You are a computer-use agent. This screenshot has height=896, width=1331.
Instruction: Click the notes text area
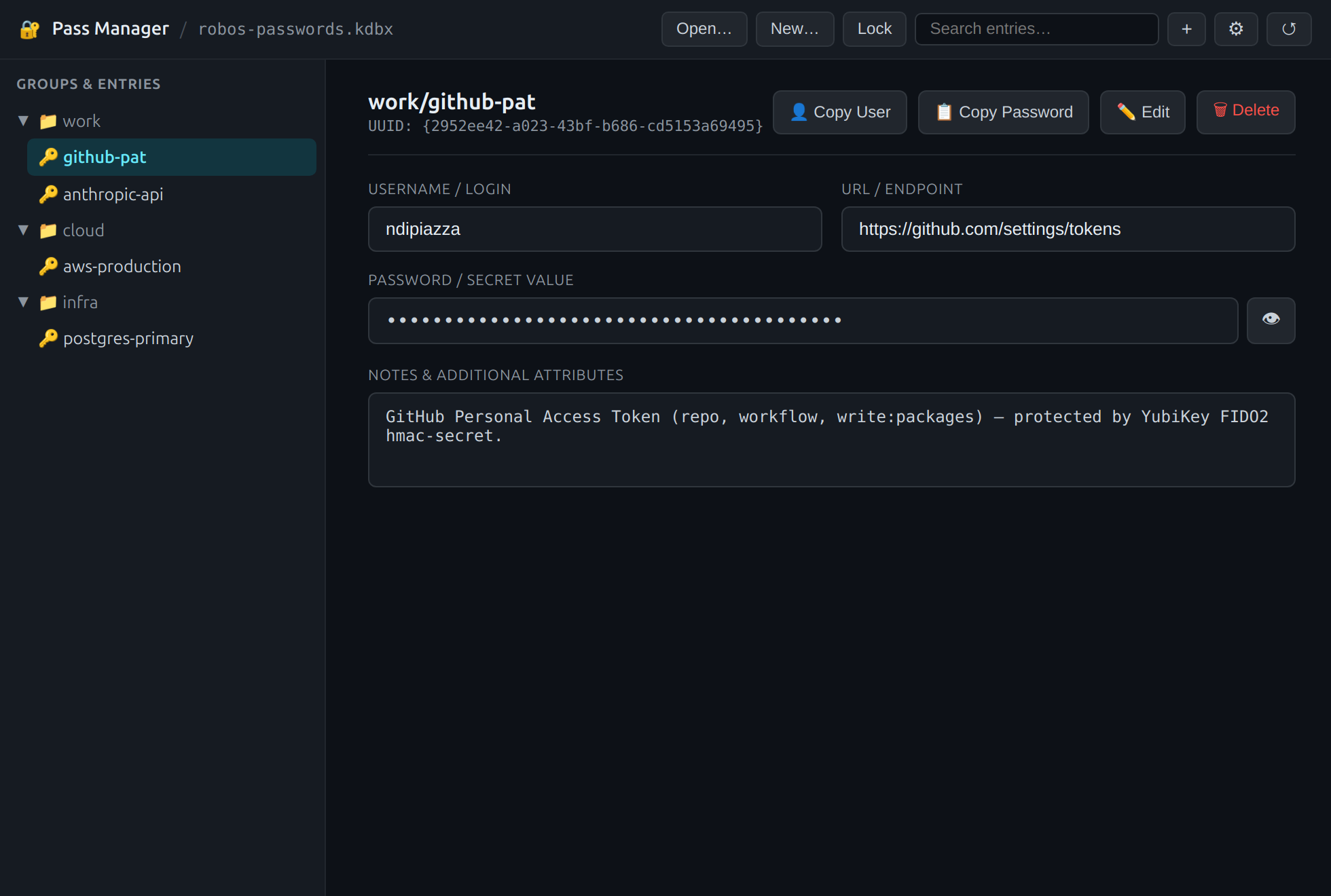pos(832,440)
